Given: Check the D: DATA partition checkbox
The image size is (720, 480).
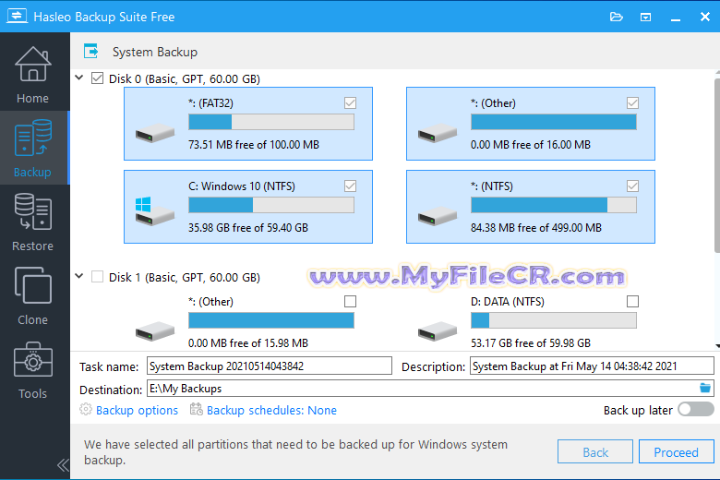Looking at the screenshot, I should 633,301.
